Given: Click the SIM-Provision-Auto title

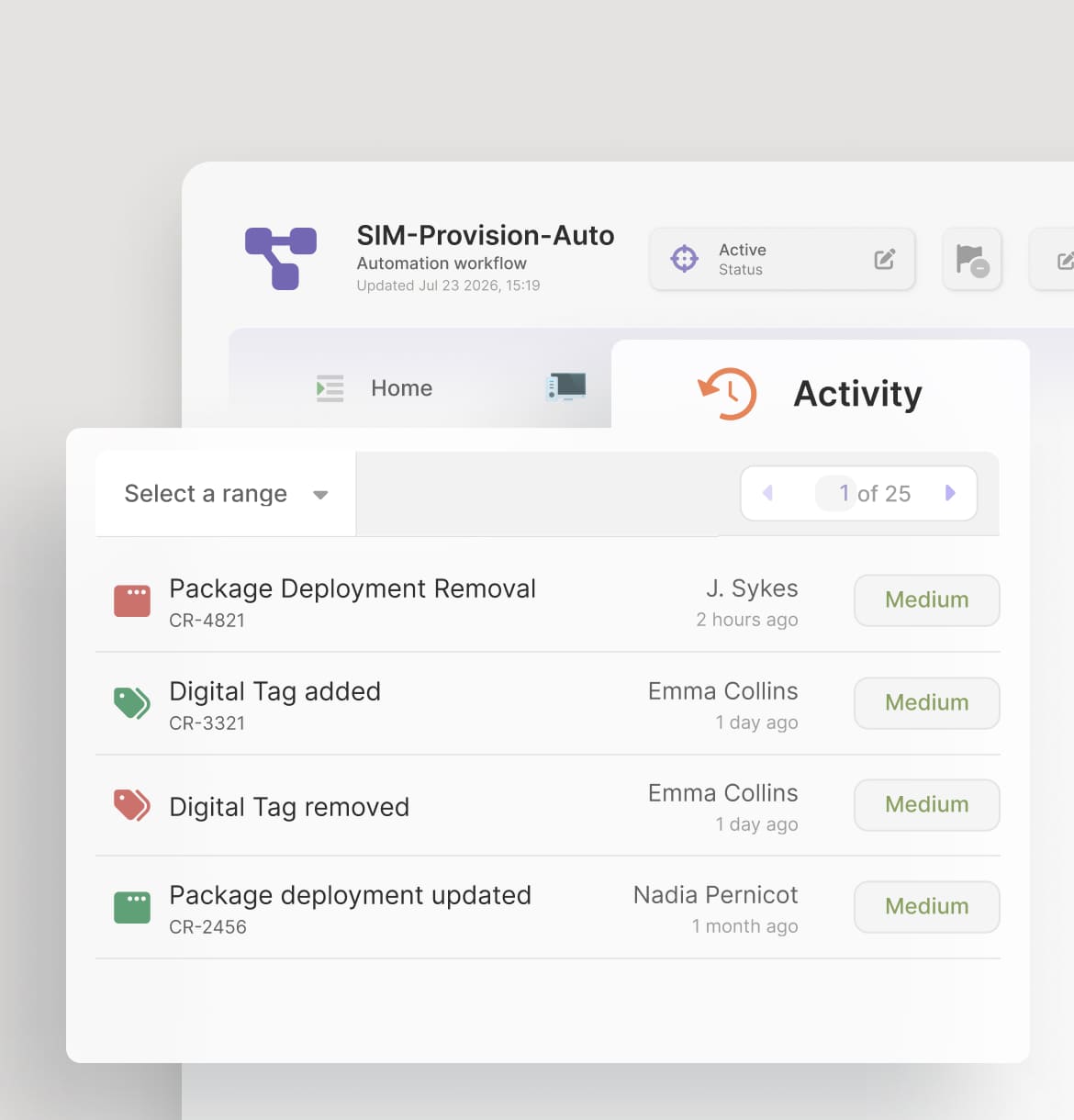Looking at the screenshot, I should pos(486,236).
